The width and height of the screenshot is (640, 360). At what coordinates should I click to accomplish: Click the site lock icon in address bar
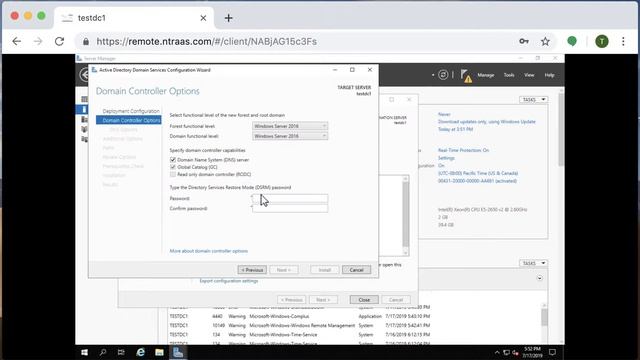point(86,41)
